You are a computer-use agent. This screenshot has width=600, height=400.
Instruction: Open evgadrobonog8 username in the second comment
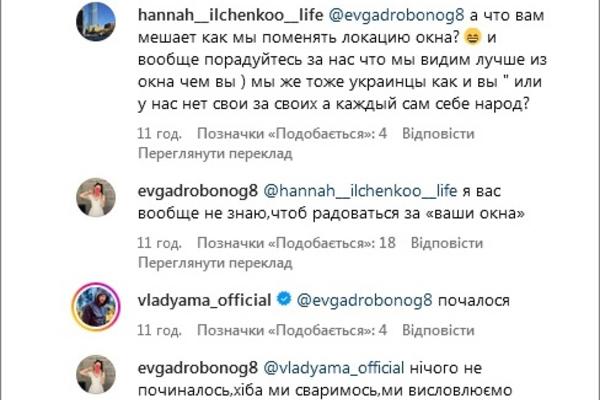(x=198, y=191)
